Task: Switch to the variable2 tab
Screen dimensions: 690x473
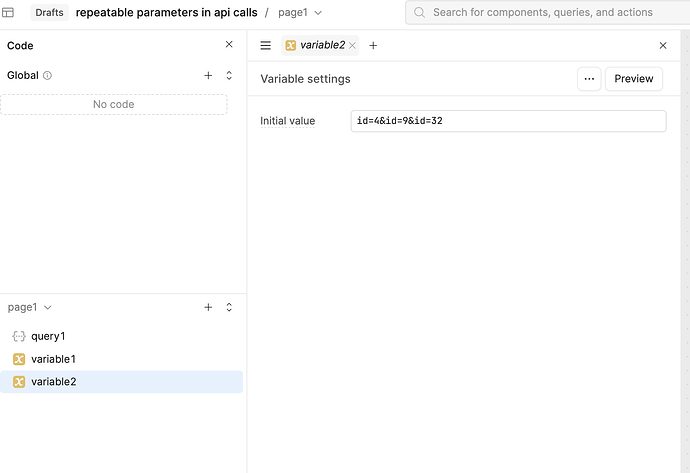Action: [x=321, y=45]
